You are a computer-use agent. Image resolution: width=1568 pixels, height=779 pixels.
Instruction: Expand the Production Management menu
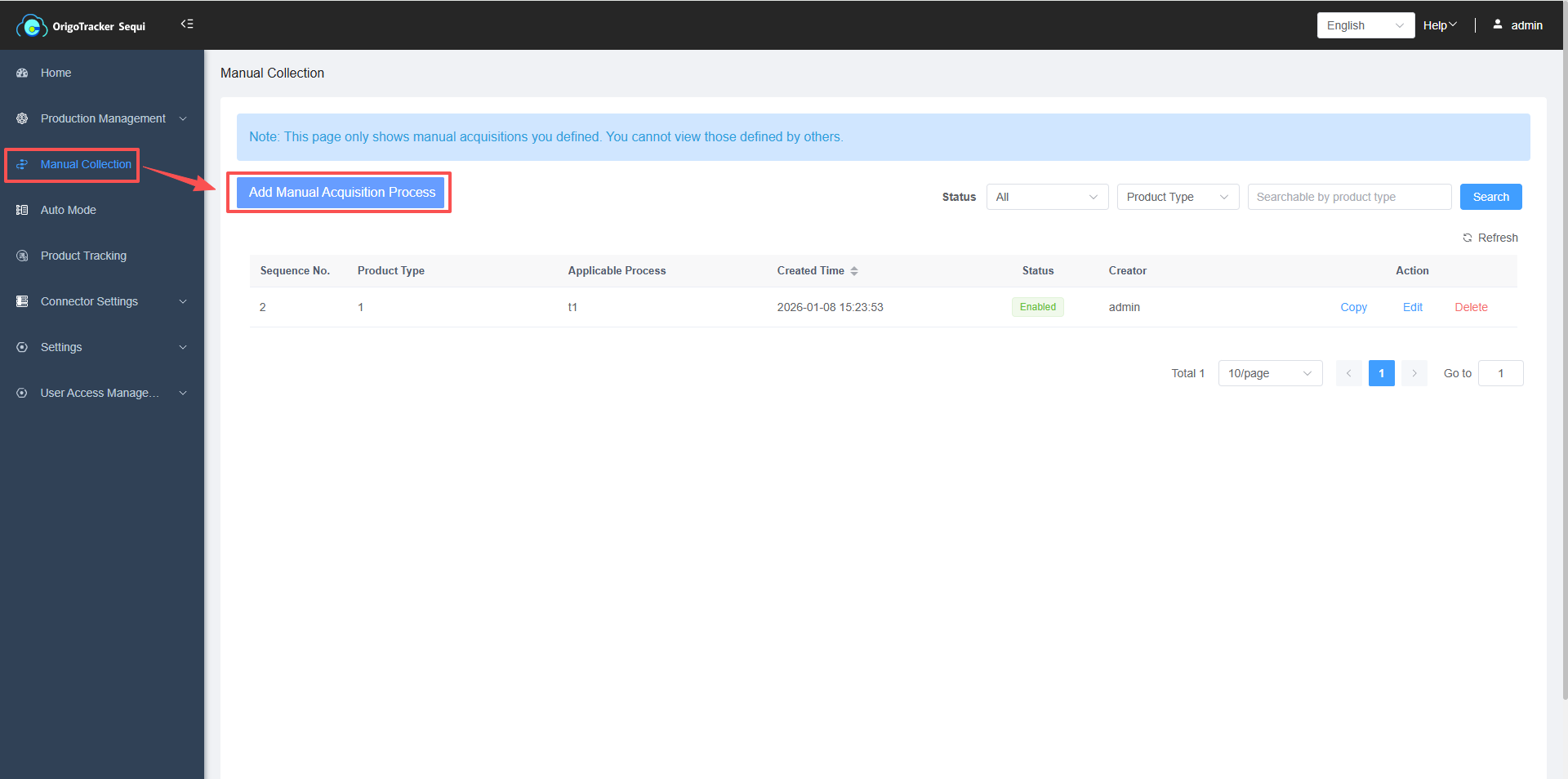pyautogui.click(x=103, y=118)
